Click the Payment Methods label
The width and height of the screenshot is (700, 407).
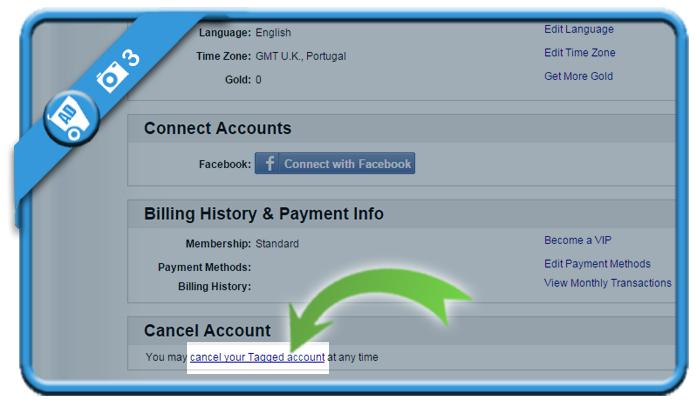204,267
